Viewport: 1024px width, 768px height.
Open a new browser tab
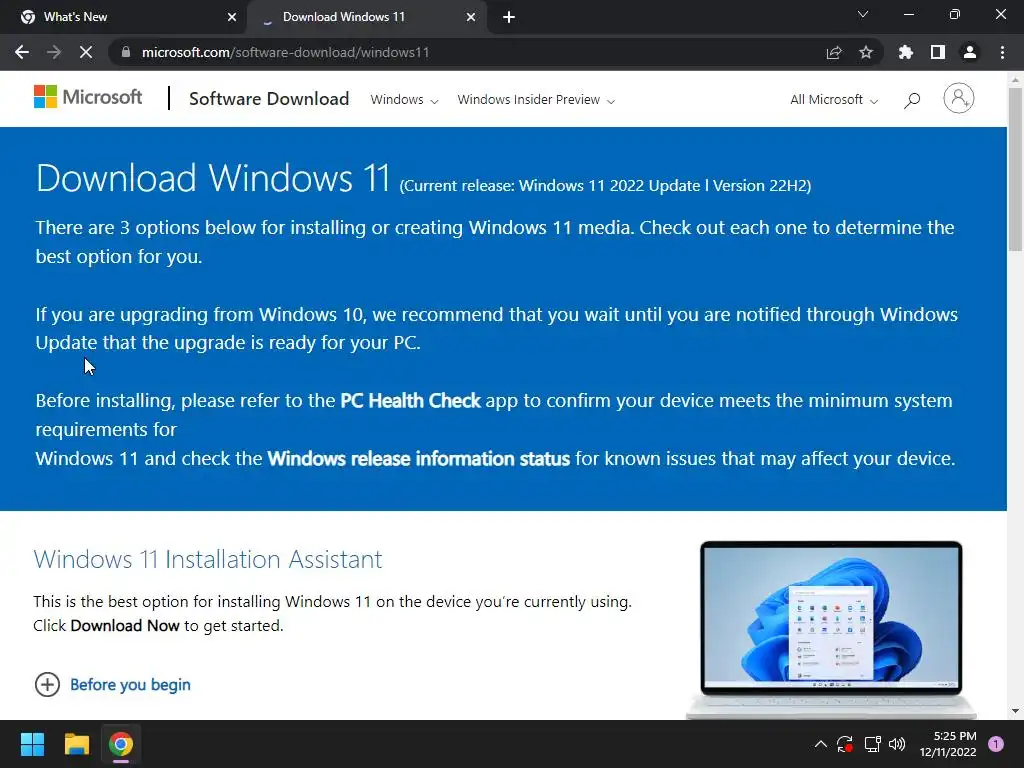[x=509, y=17]
